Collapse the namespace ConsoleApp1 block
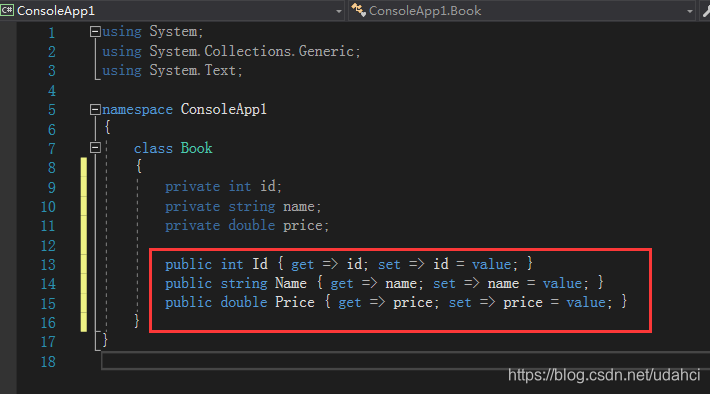The image size is (710, 394). point(95,109)
